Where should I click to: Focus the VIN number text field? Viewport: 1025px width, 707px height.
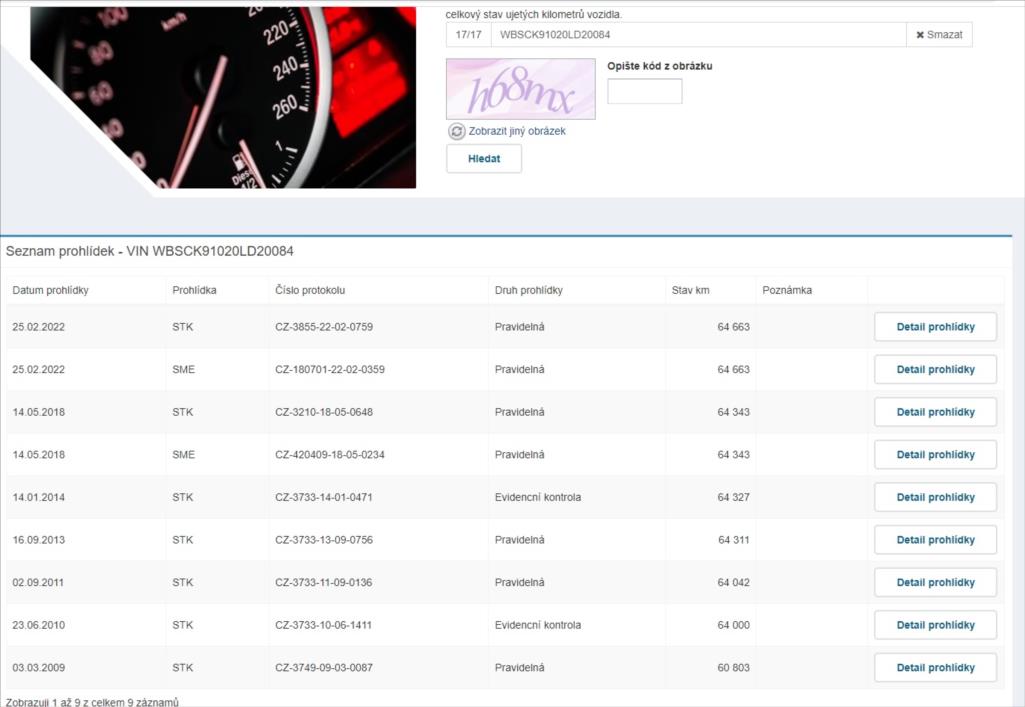pyautogui.click(x=697, y=35)
